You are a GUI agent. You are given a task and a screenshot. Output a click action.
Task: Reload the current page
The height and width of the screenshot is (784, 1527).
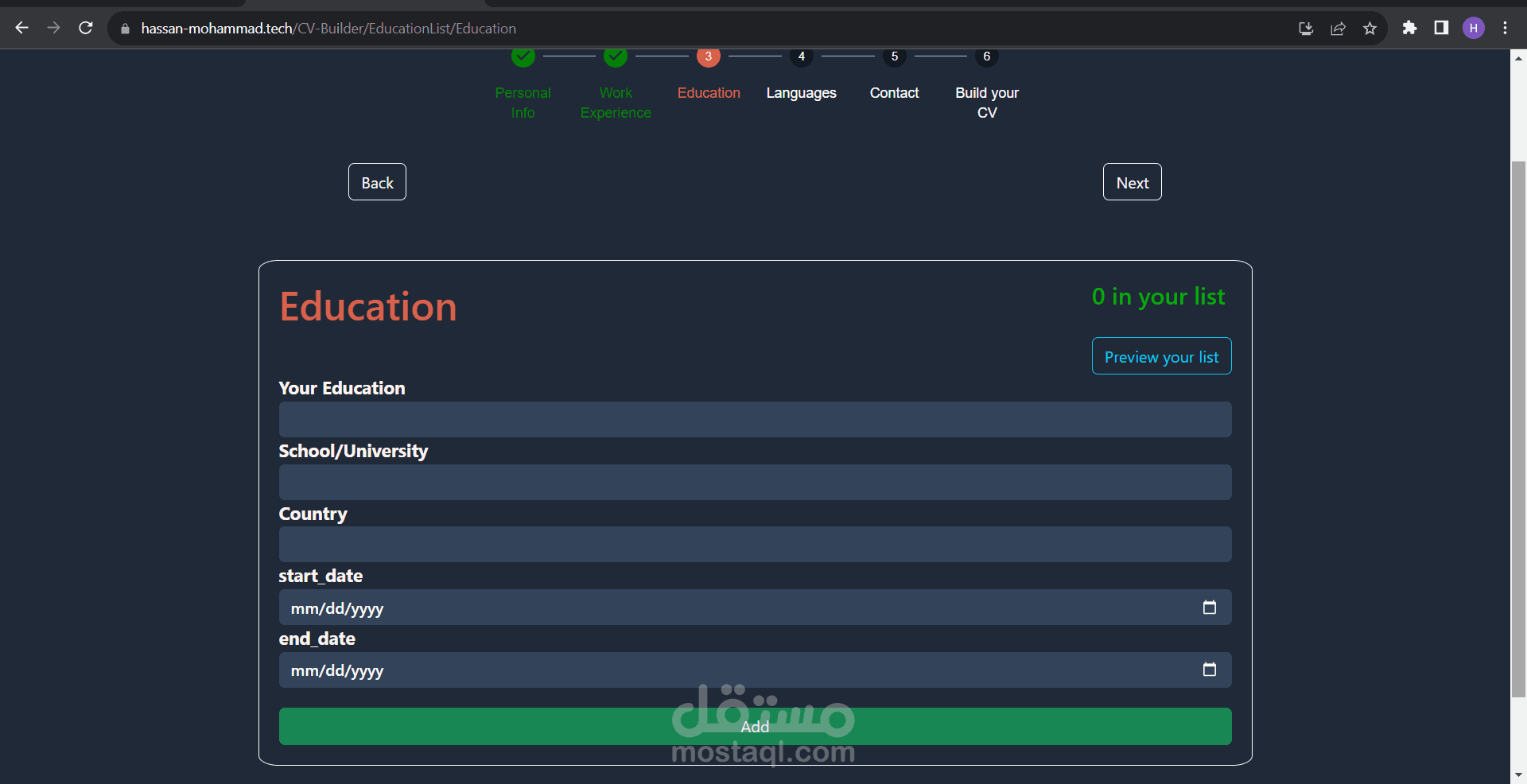coord(86,28)
